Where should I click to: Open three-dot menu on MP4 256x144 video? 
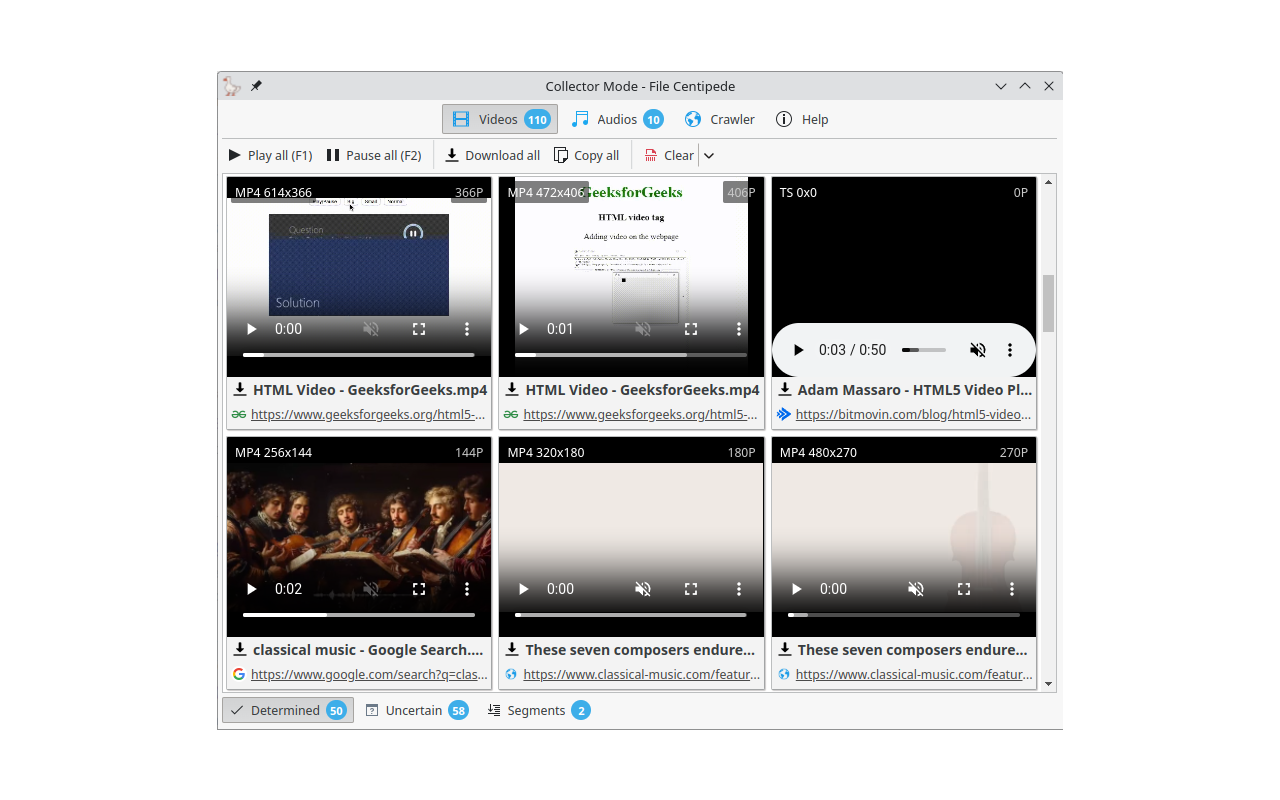click(x=467, y=589)
